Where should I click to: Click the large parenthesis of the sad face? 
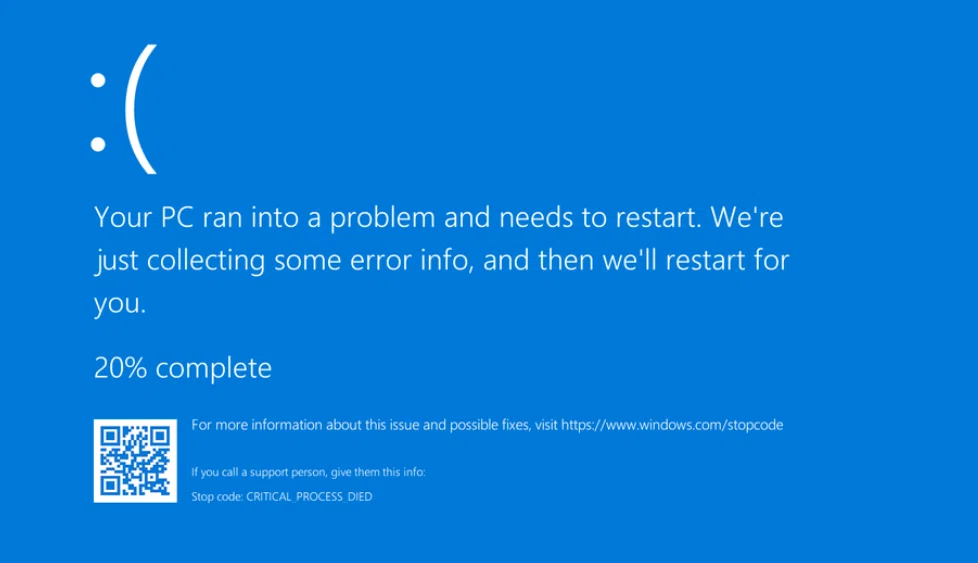click(141, 110)
